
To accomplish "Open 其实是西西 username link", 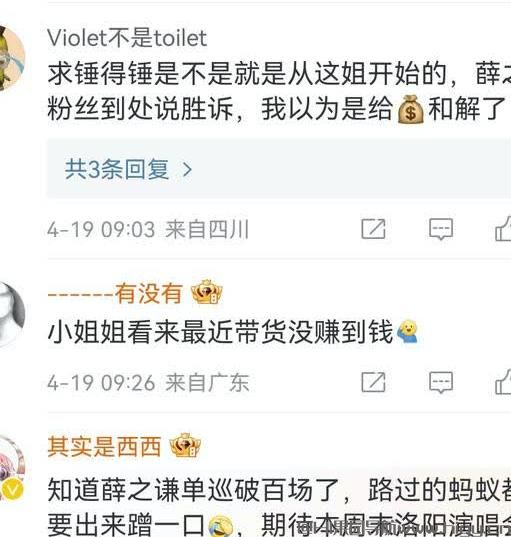I will (104, 447).
